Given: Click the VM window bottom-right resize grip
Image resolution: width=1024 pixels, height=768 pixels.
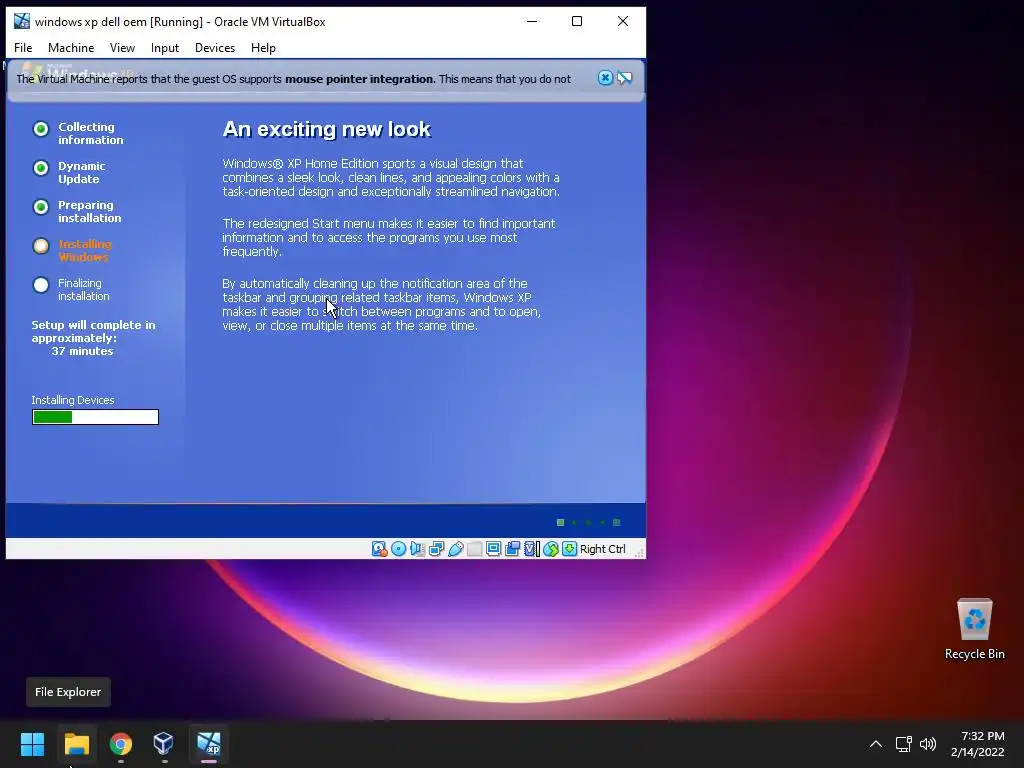Looking at the screenshot, I should [x=639, y=552].
